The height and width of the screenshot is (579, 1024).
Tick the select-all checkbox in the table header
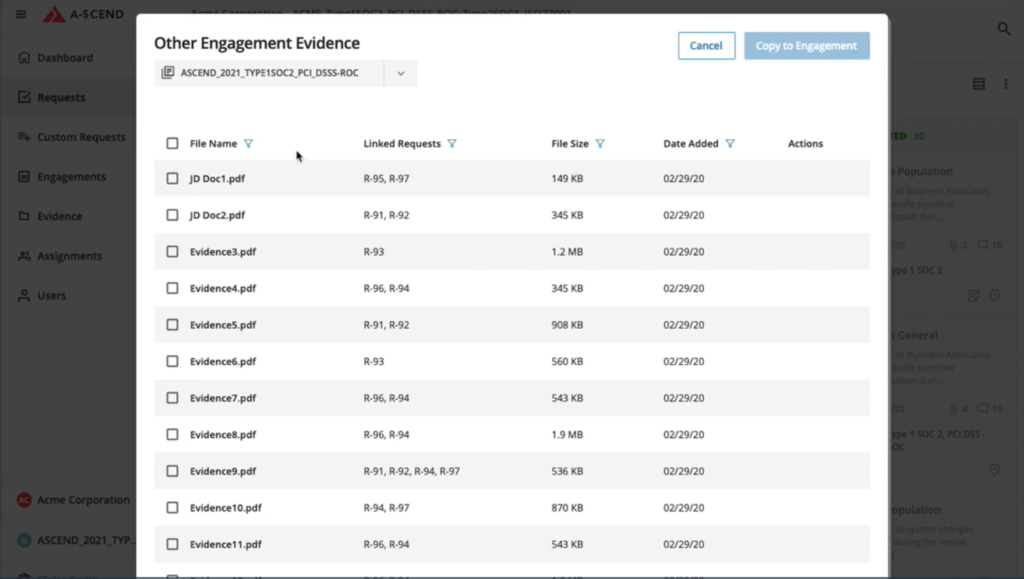point(172,143)
